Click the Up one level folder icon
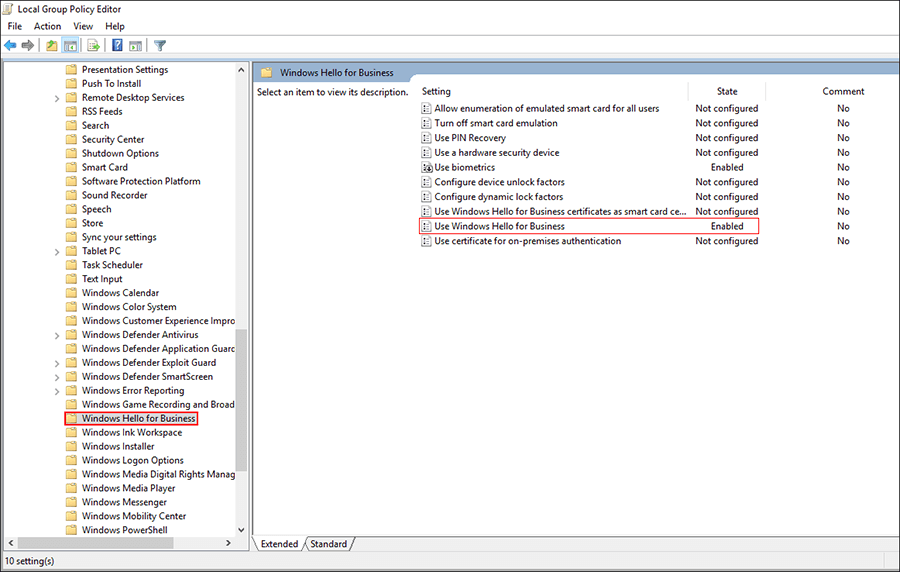This screenshot has width=900, height=572. 52,45
